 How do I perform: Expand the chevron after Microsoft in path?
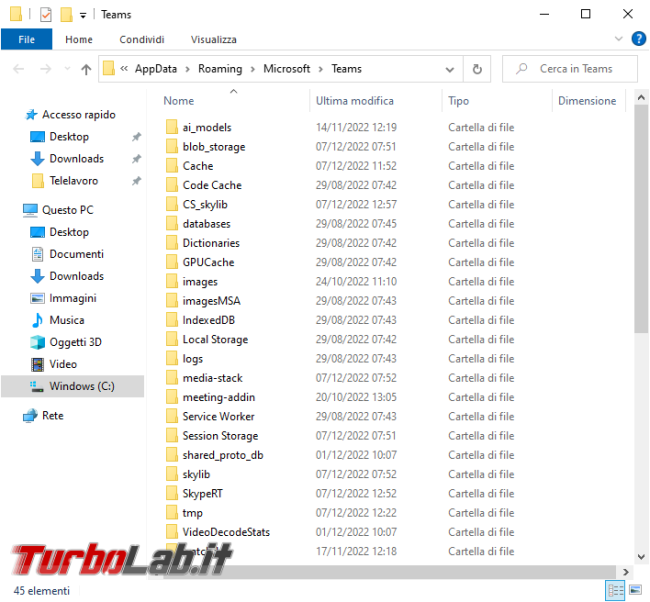pyautogui.click(x=320, y=69)
